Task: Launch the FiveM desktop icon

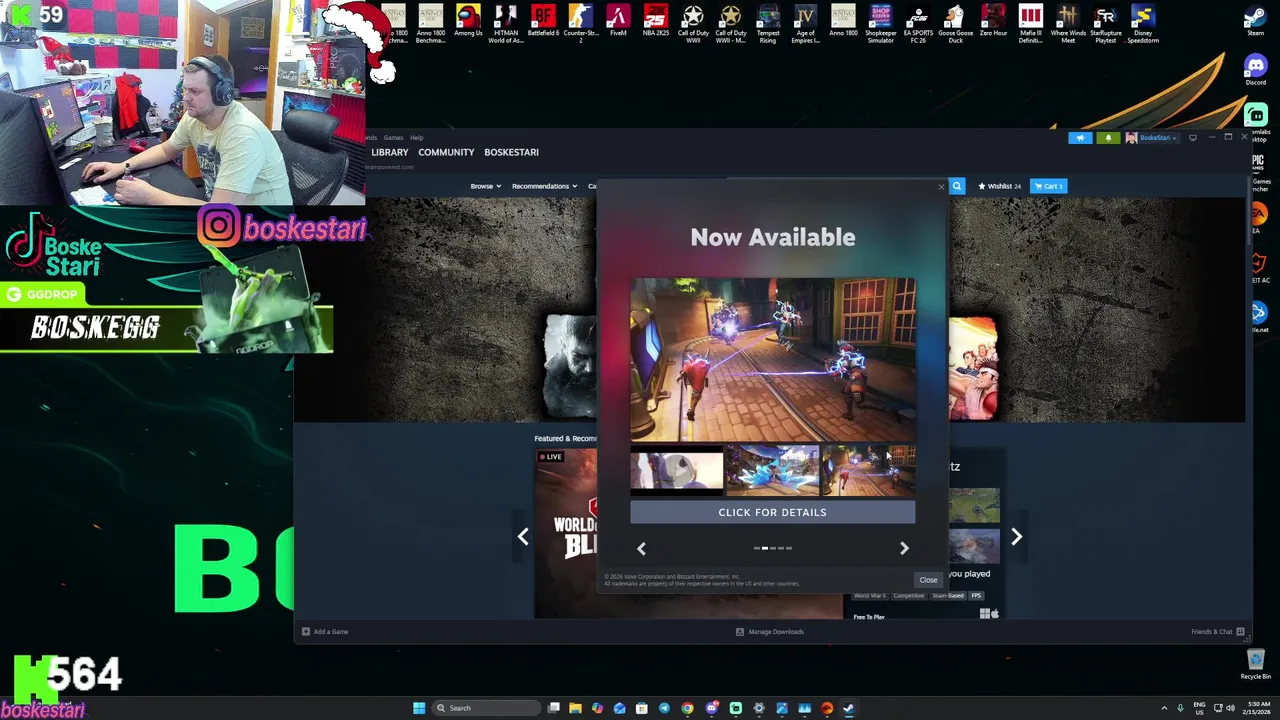Action: coord(618,22)
